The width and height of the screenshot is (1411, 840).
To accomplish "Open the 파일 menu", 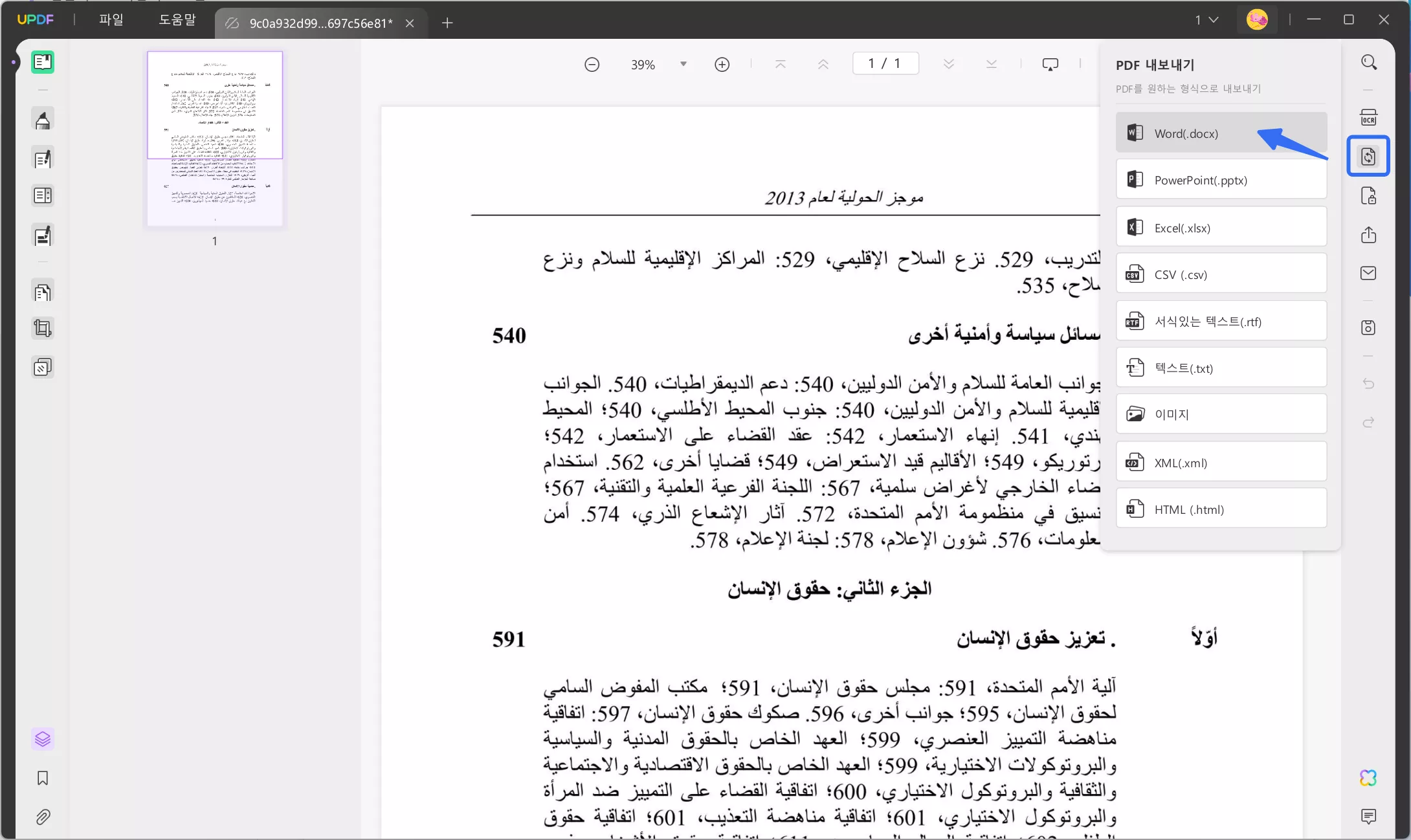I will point(111,19).
